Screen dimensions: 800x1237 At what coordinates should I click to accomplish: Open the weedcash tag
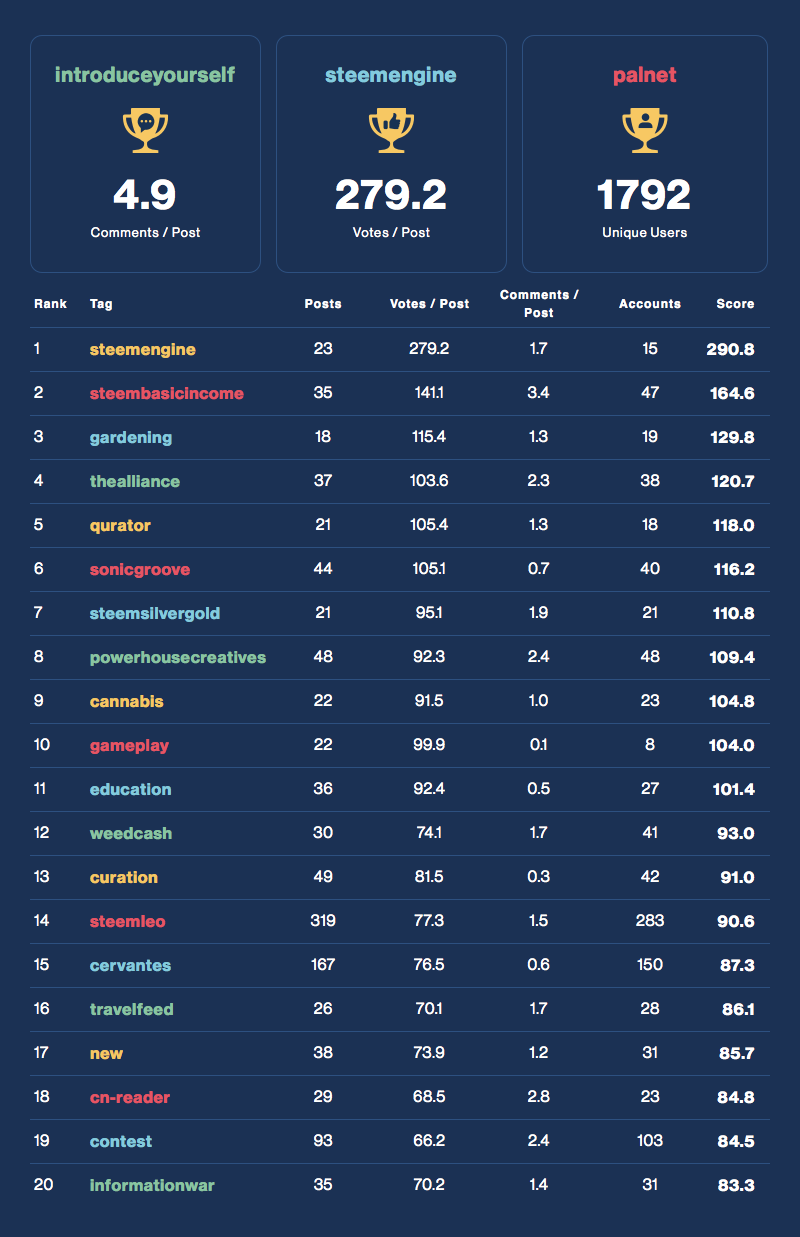point(131,833)
